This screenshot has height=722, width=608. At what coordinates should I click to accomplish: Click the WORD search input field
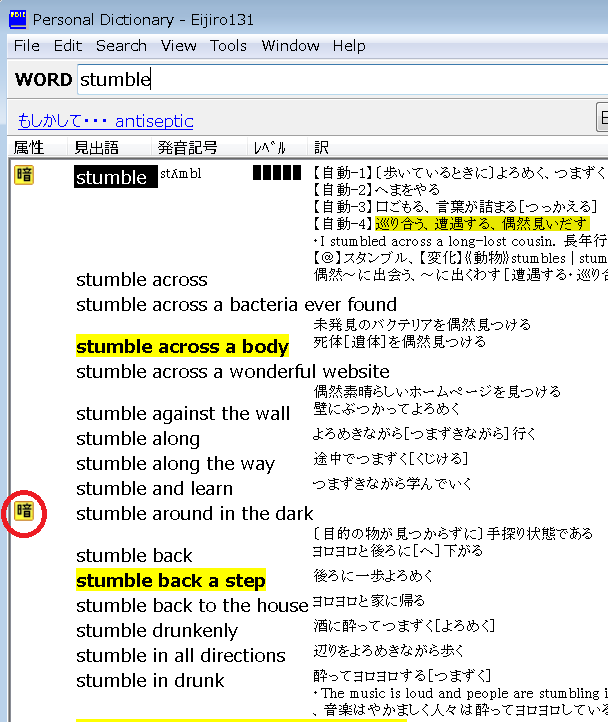pyautogui.click(x=342, y=80)
